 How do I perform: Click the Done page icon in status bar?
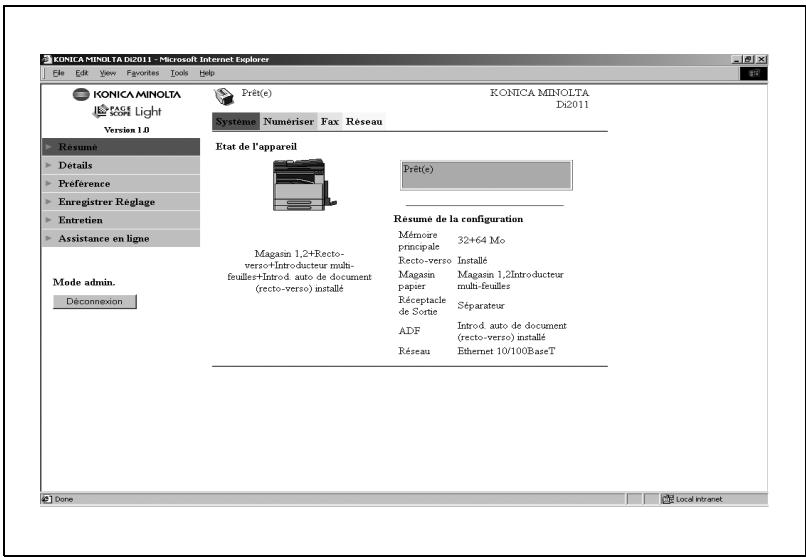coord(47,499)
